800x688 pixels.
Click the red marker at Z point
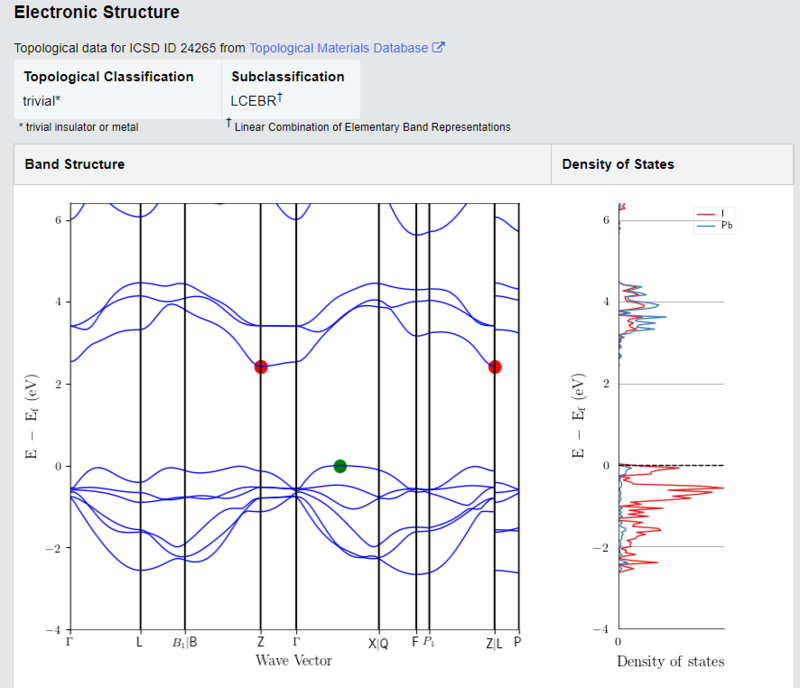tap(261, 367)
